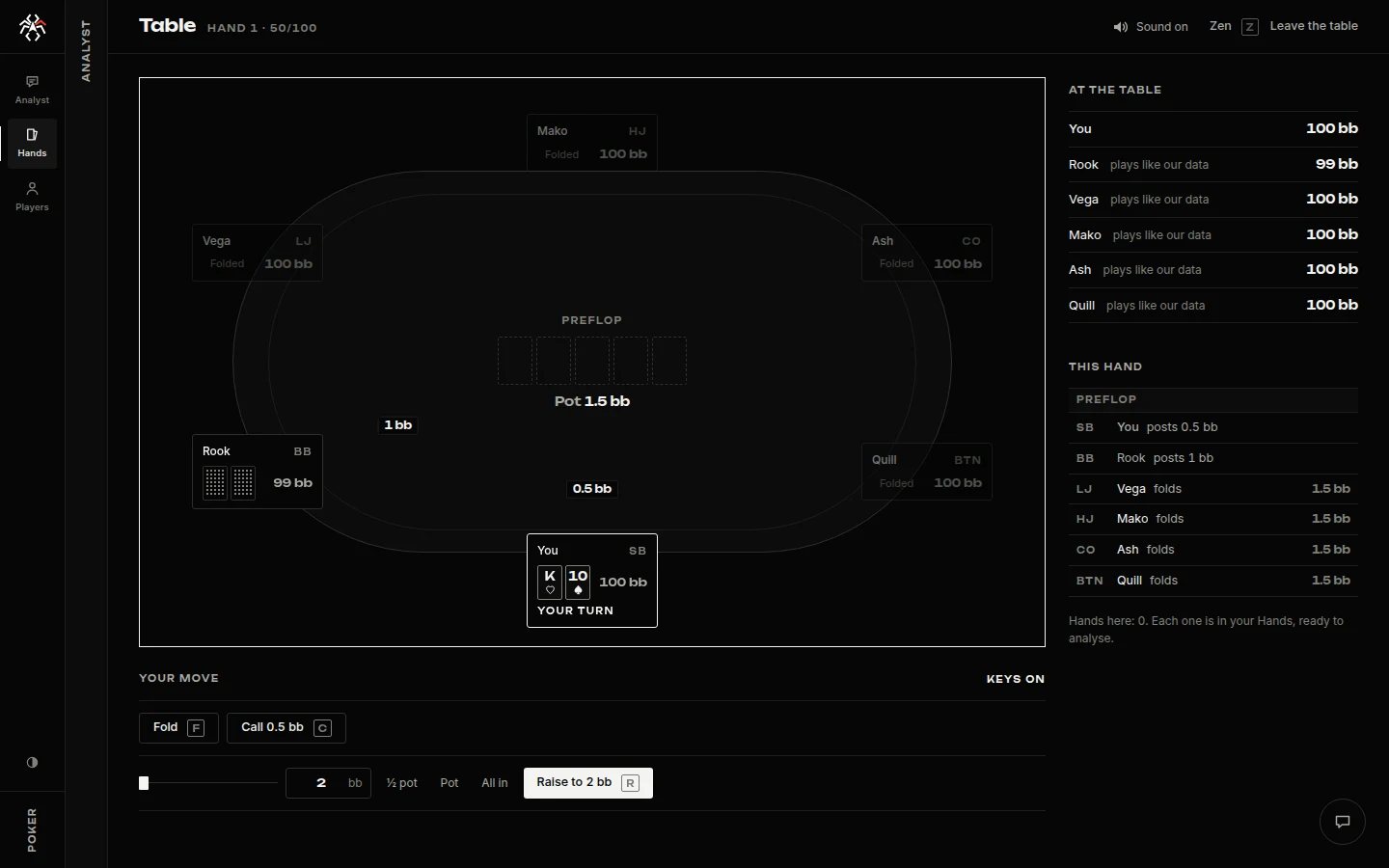Open the chat bubble button
Viewport: 1389px width, 868px height.
(1342, 822)
